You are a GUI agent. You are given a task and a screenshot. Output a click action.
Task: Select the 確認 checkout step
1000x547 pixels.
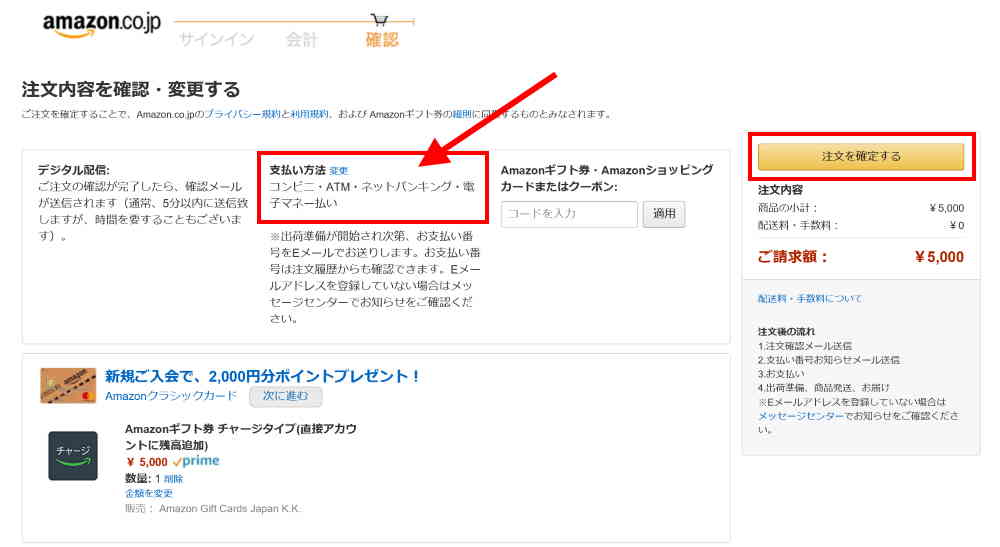click(382, 40)
